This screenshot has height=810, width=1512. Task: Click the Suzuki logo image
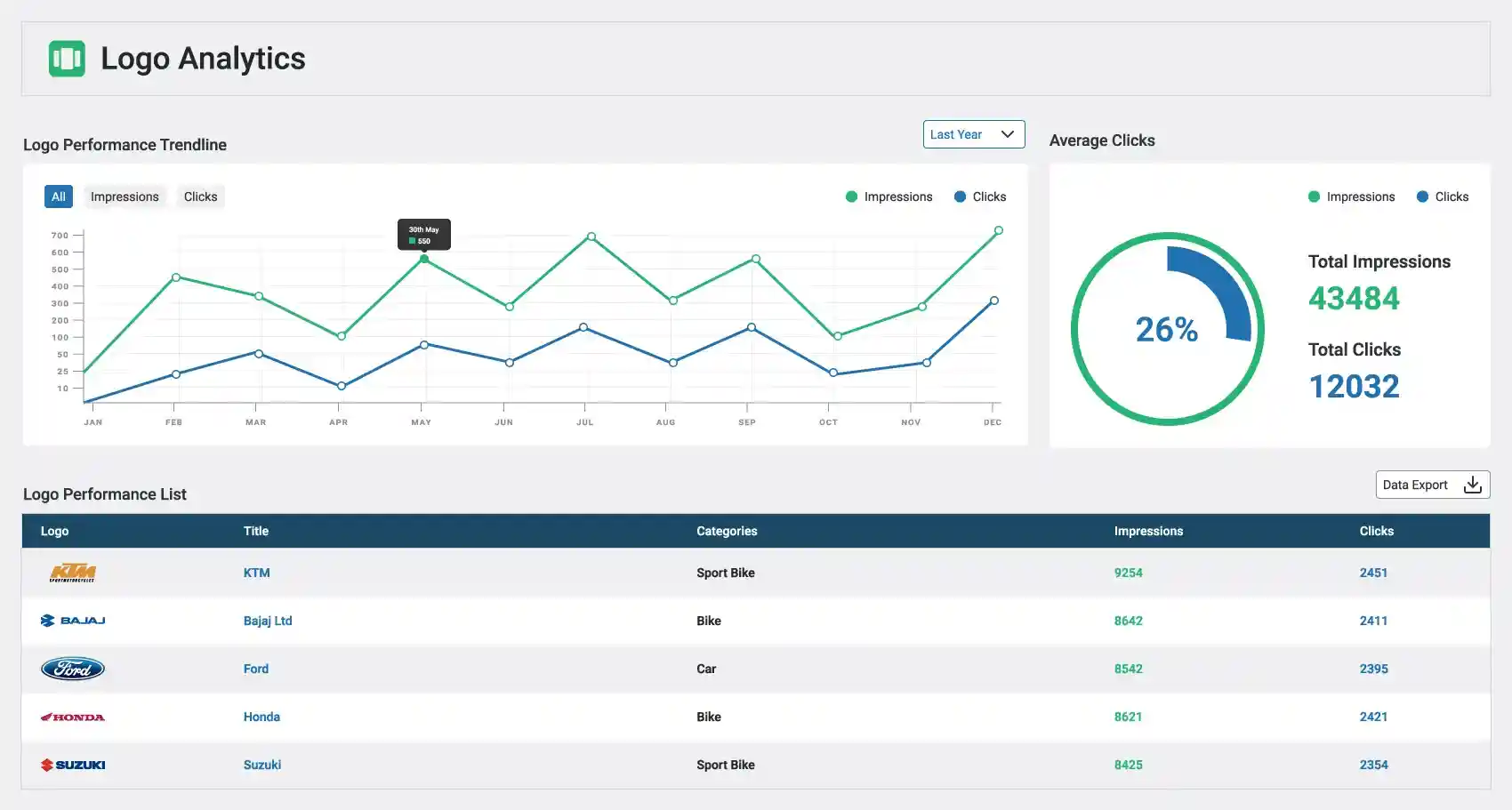[x=73, y=765]
